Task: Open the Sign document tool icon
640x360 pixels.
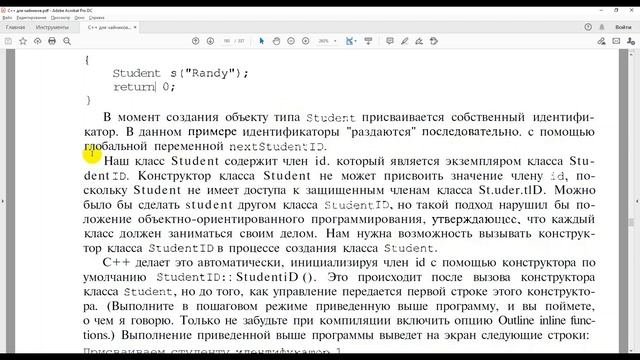Action: point(419,41)
